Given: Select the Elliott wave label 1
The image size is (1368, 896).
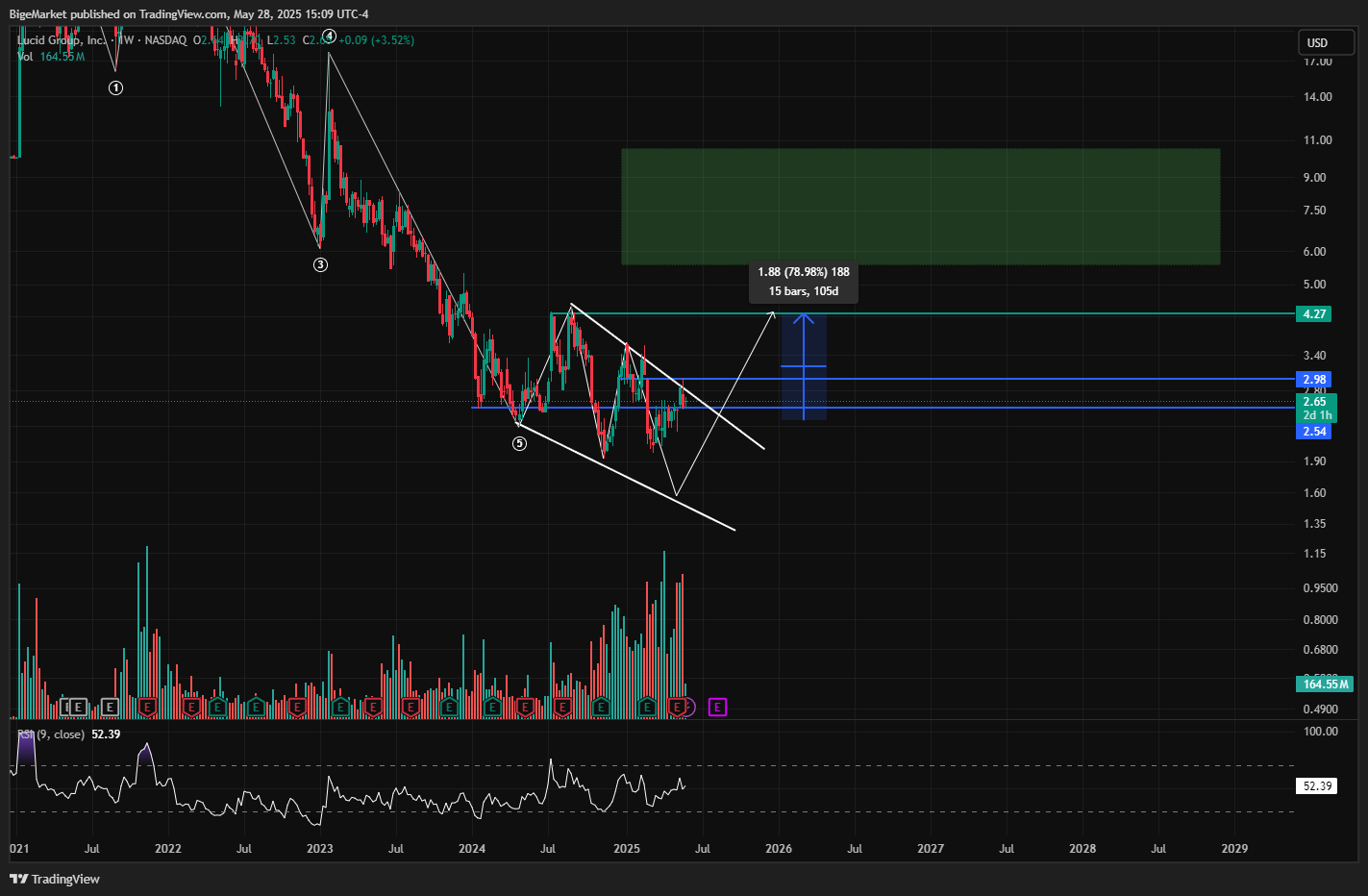Looking at the screenshot, I should [x=115, y=87].
